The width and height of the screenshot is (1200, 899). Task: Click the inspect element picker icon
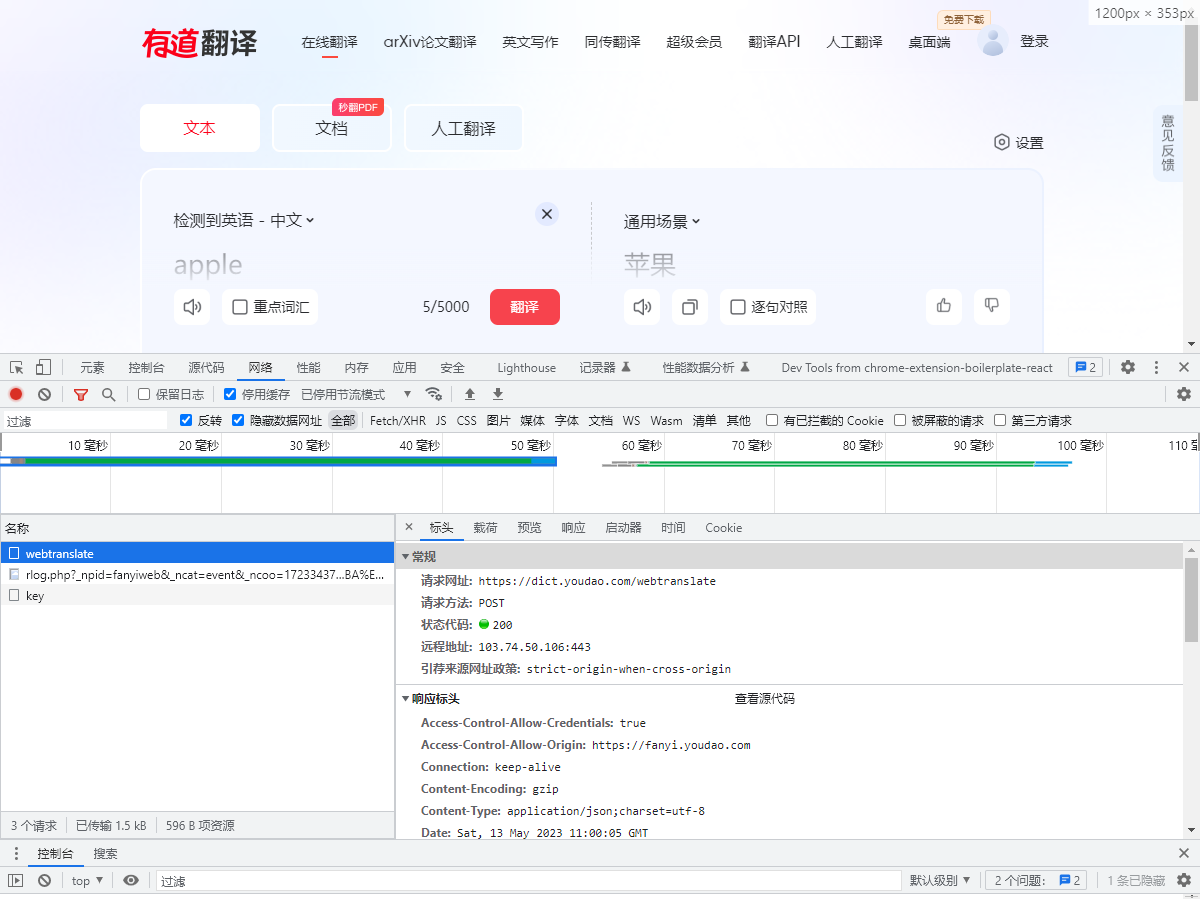pyautogui.click(x=17, y=367)
